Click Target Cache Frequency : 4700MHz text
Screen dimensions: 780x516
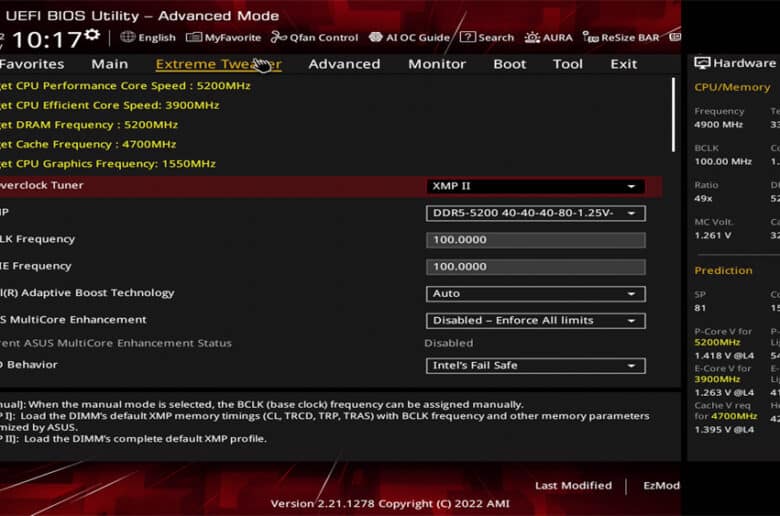(88, 144)
